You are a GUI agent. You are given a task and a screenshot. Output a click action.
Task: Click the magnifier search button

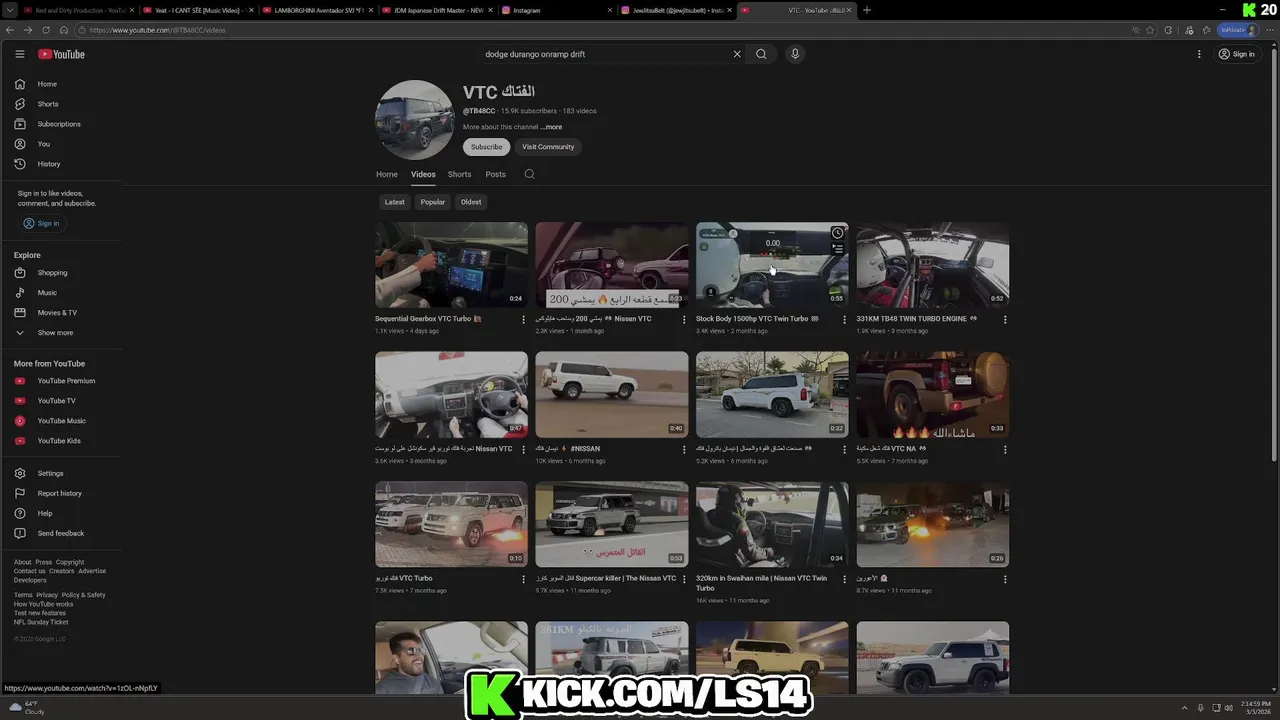[761, 54]
